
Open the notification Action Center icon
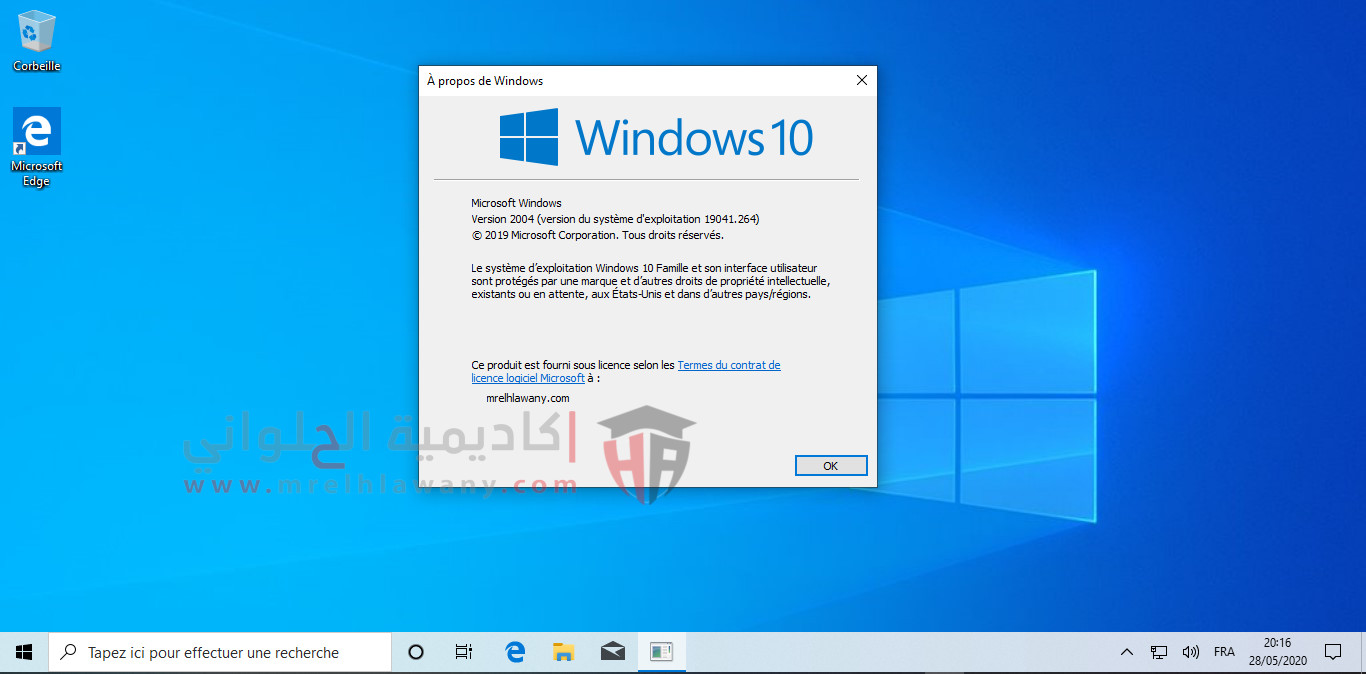point(1333,652)
